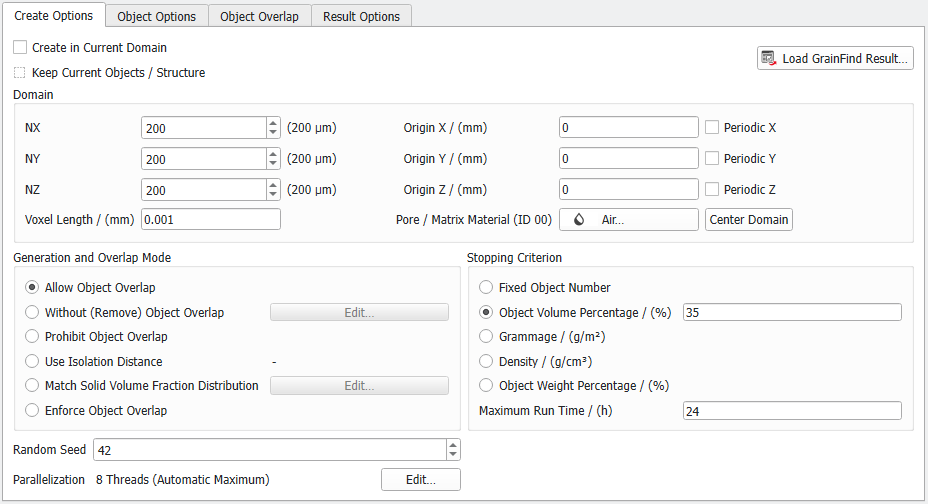Screen dimensions: 928x504
Task: Select Enforce Object Overlap radio button
Action: coord(32,411)
